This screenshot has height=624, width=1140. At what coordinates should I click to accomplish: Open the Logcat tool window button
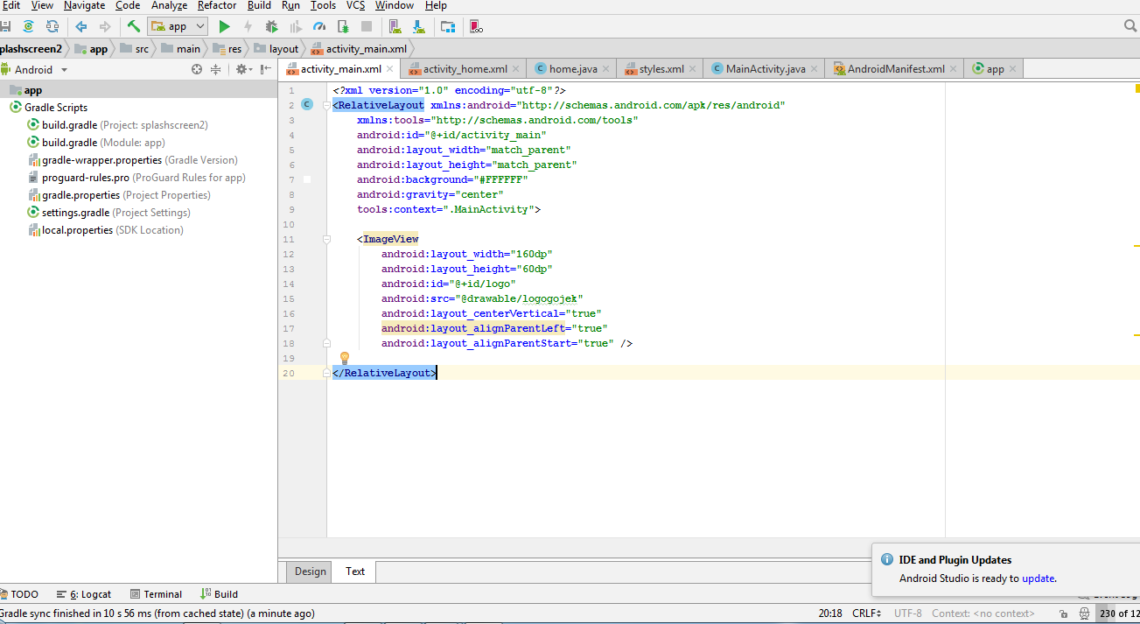pos(84,594)
